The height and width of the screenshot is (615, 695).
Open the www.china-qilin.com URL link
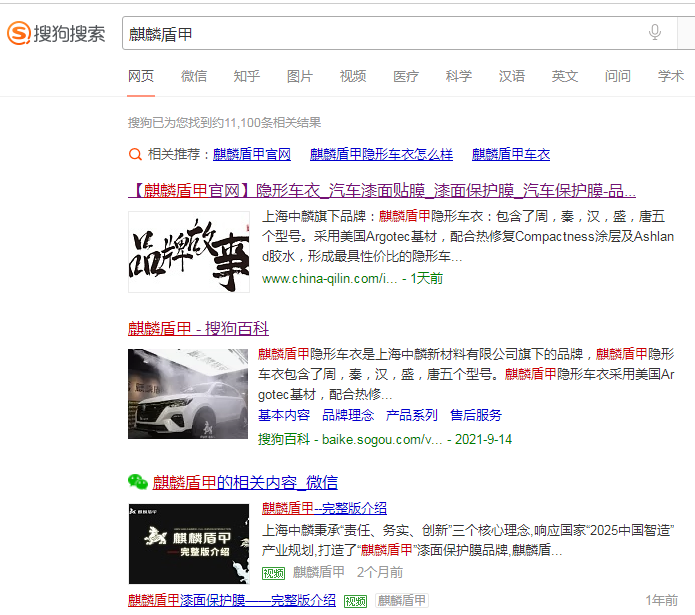coord(329,279)
